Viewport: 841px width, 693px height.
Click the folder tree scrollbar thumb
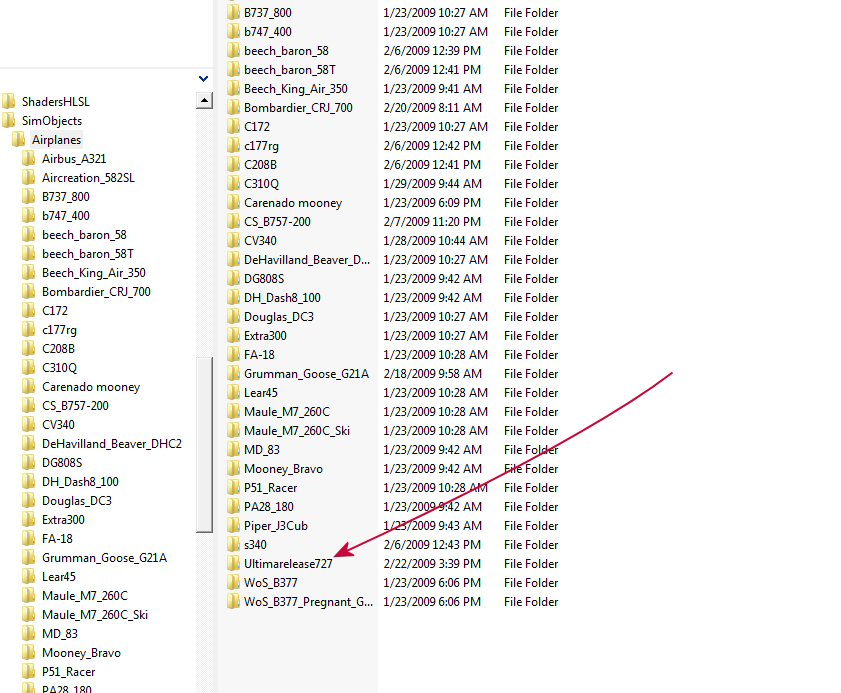pos(204,445)
